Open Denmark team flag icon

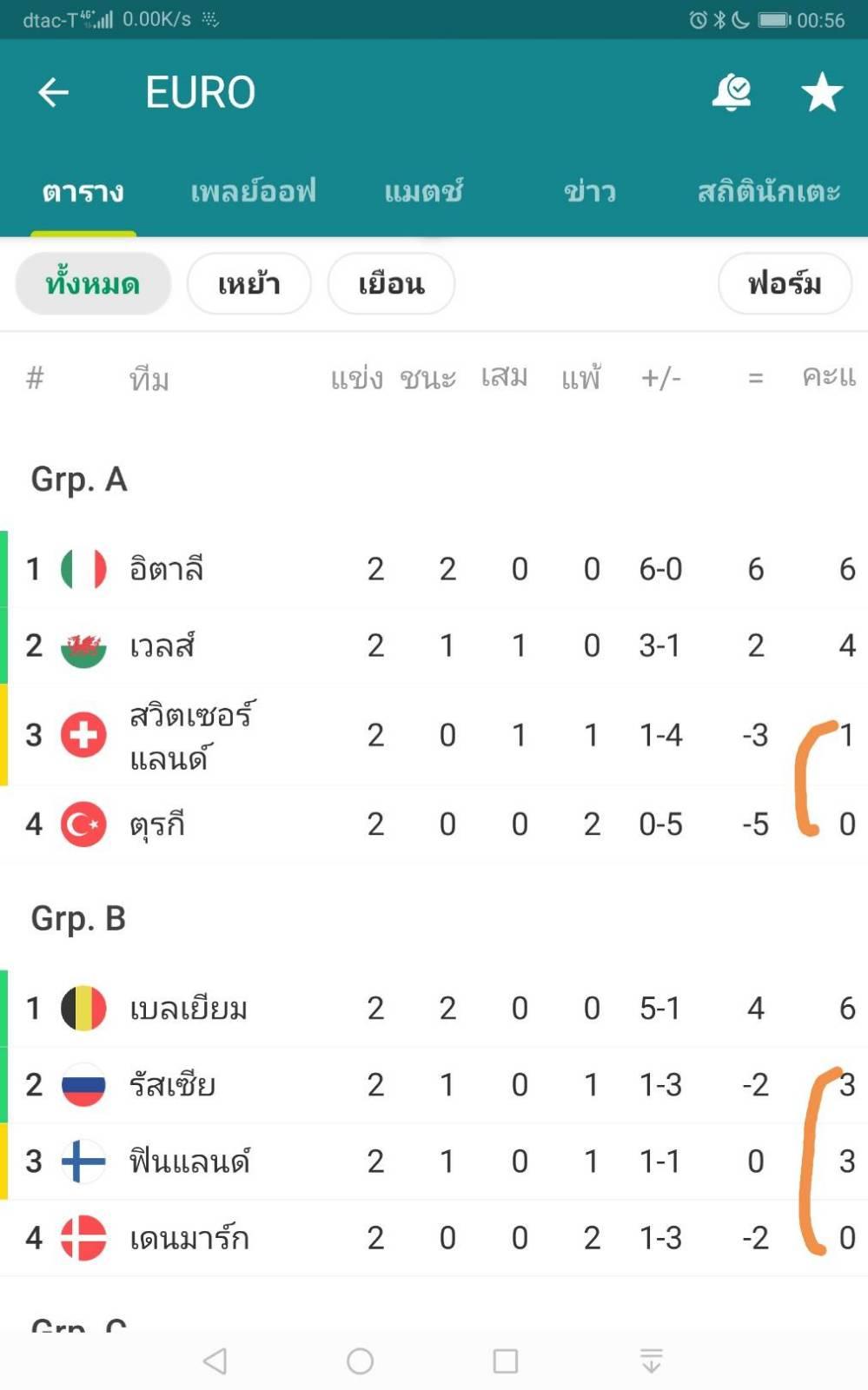[x=83, y=1237]
